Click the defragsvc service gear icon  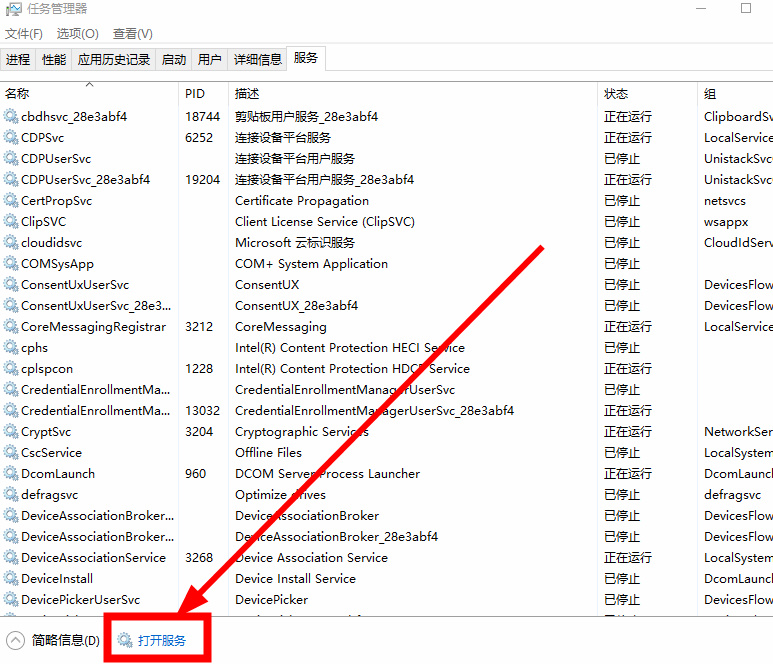(11, 495)
